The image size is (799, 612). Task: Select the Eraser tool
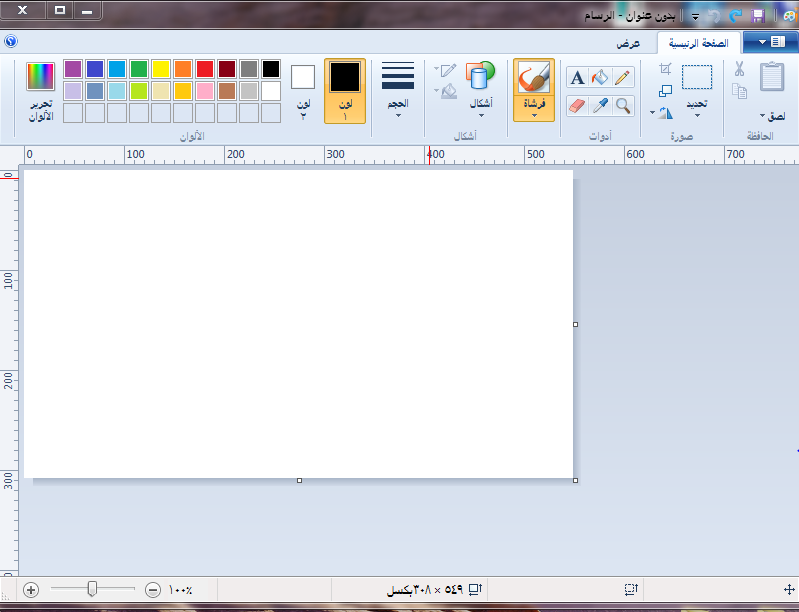pos(577,105)
